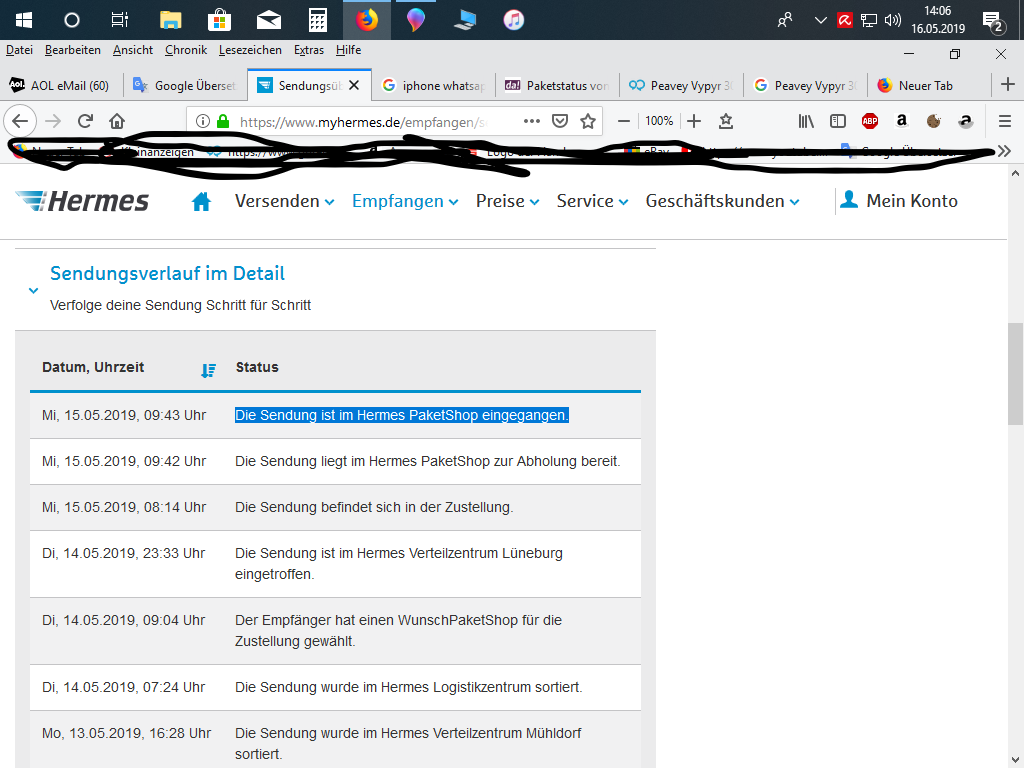Open a new browser tab
Viewport: 1024px width, 768px height.
(1008, 84)
